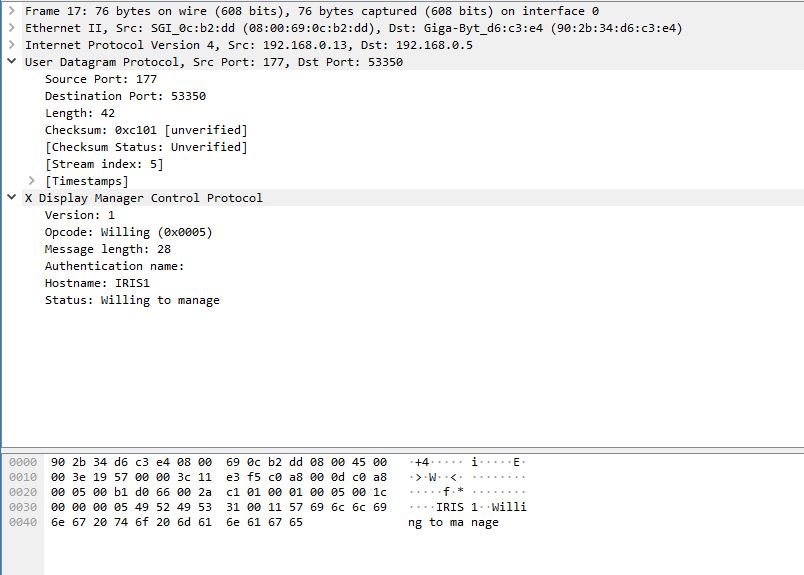Expand Internet Protocol Version 4 section
This screenshot has height=575, width=804.
click(x=12, y=45)
